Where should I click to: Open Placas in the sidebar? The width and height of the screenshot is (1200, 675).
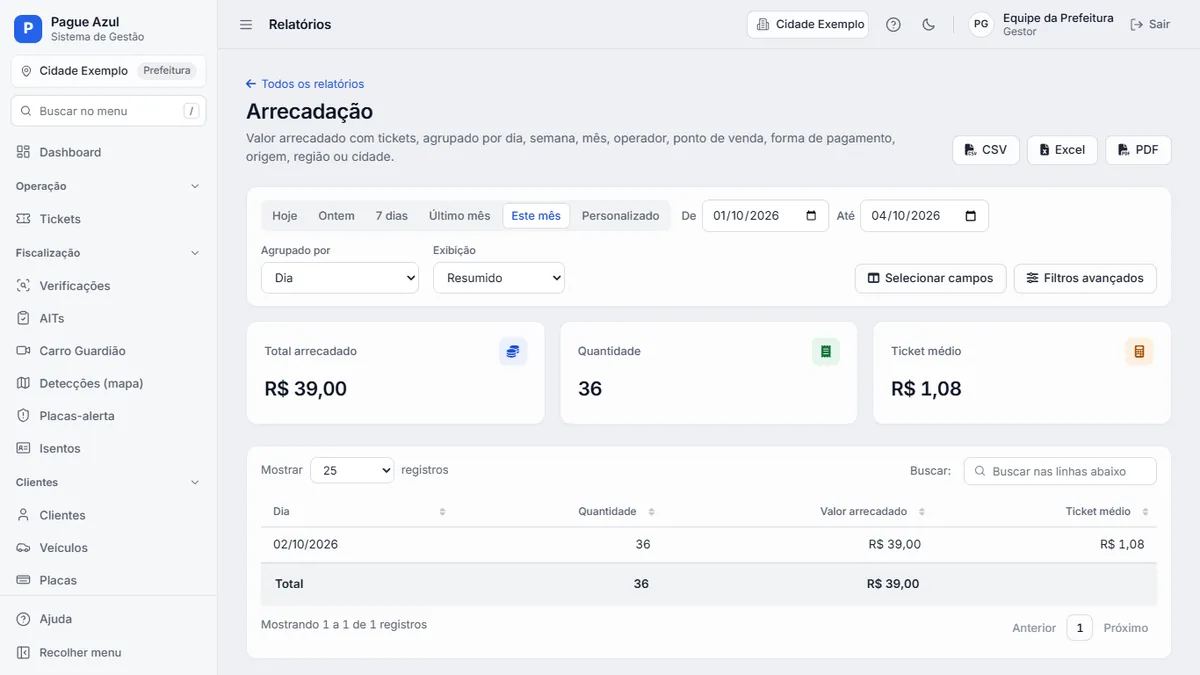108,580
